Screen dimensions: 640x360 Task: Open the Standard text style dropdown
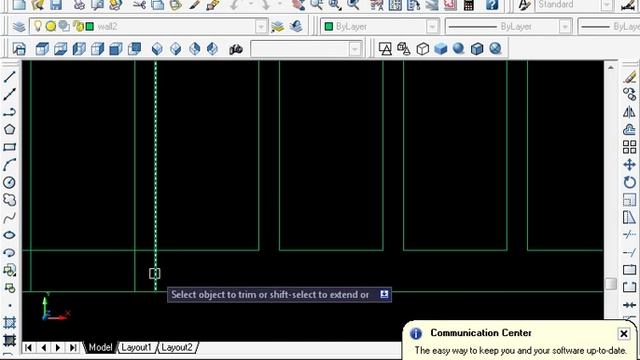tap(607, 5)
